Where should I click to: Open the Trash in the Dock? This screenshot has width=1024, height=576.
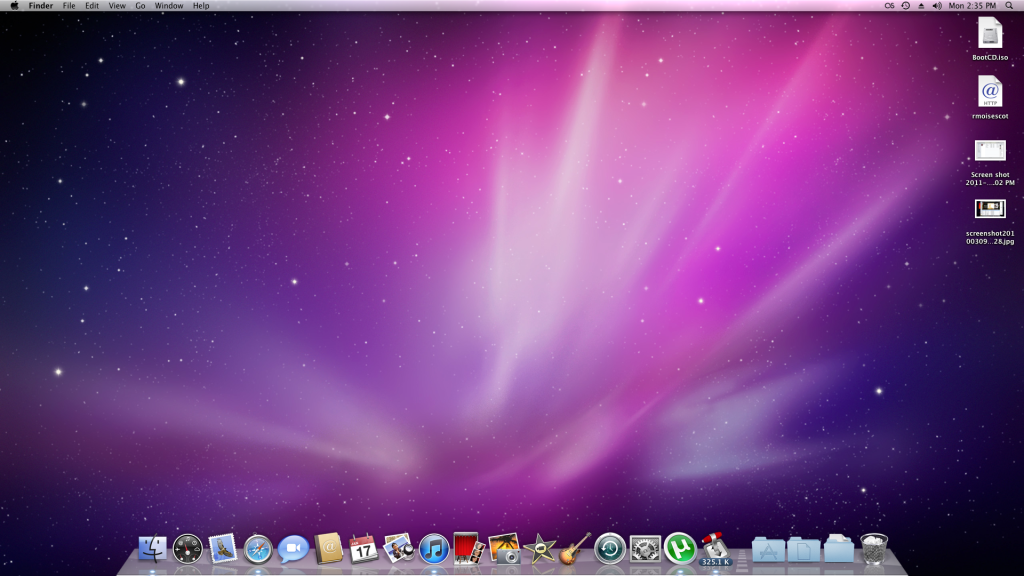pyautogui.click(x=874, y=549)
